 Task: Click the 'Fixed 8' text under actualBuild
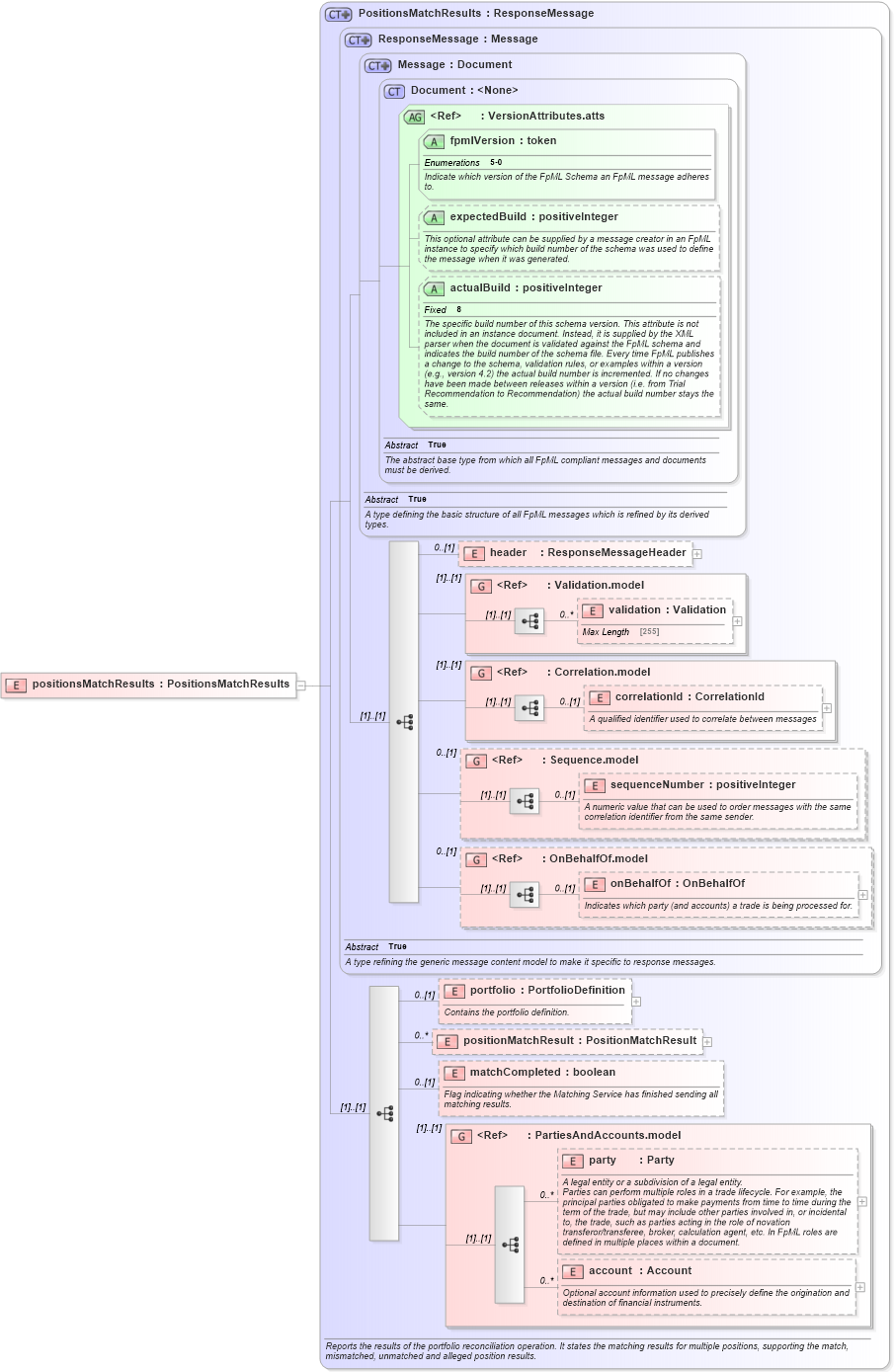pos(443,310)
